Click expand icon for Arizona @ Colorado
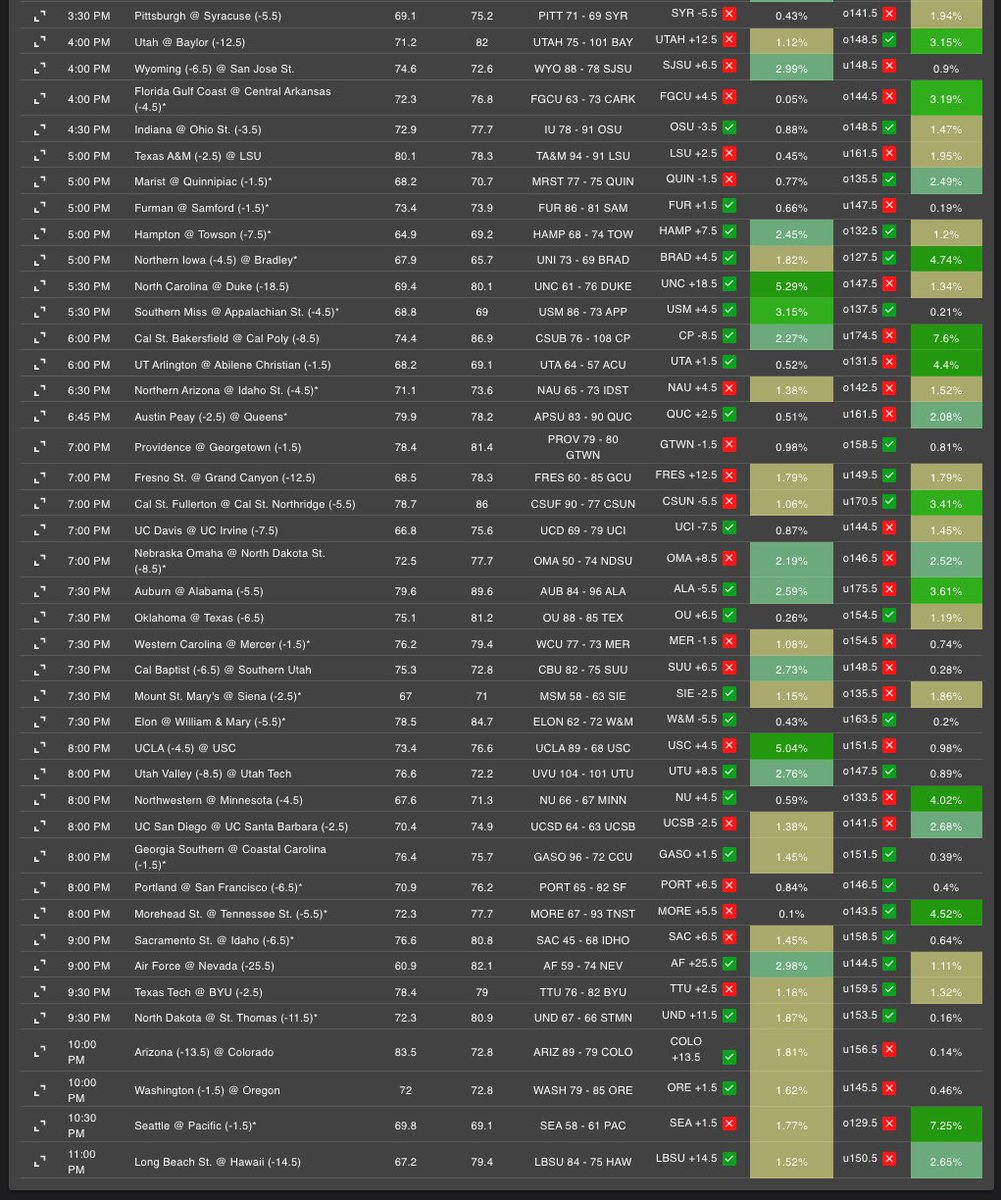 point(39,1052)
